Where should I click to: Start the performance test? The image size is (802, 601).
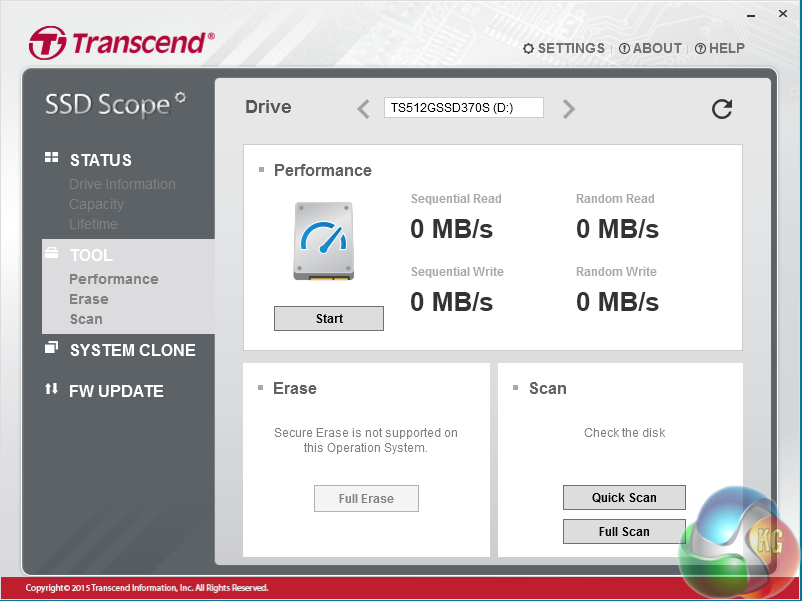329,319
